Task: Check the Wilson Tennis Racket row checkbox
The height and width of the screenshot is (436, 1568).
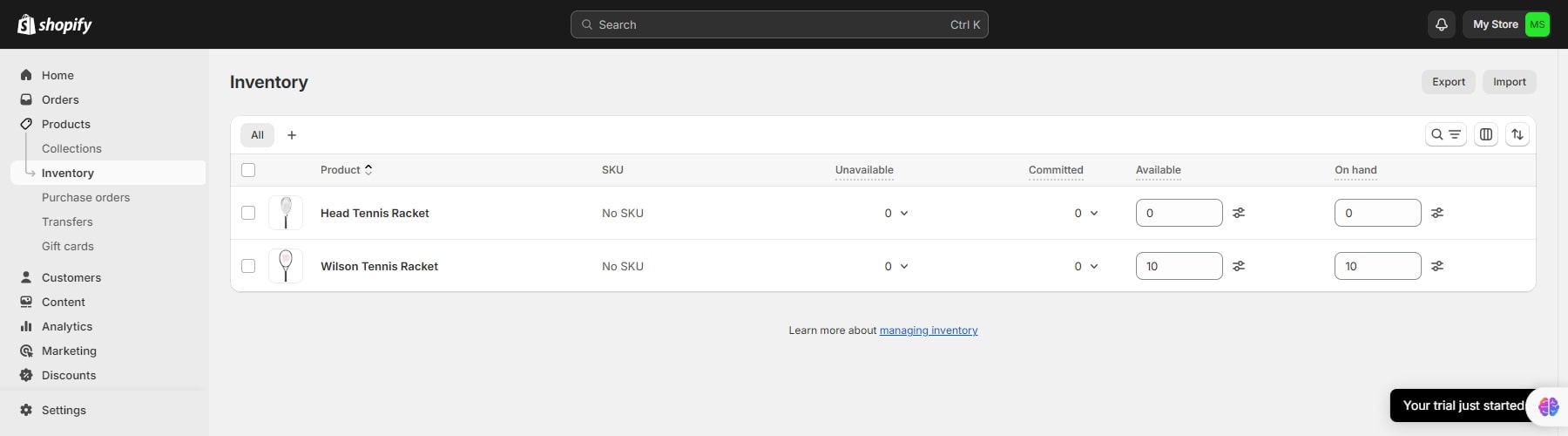Action: pos(248,266)
